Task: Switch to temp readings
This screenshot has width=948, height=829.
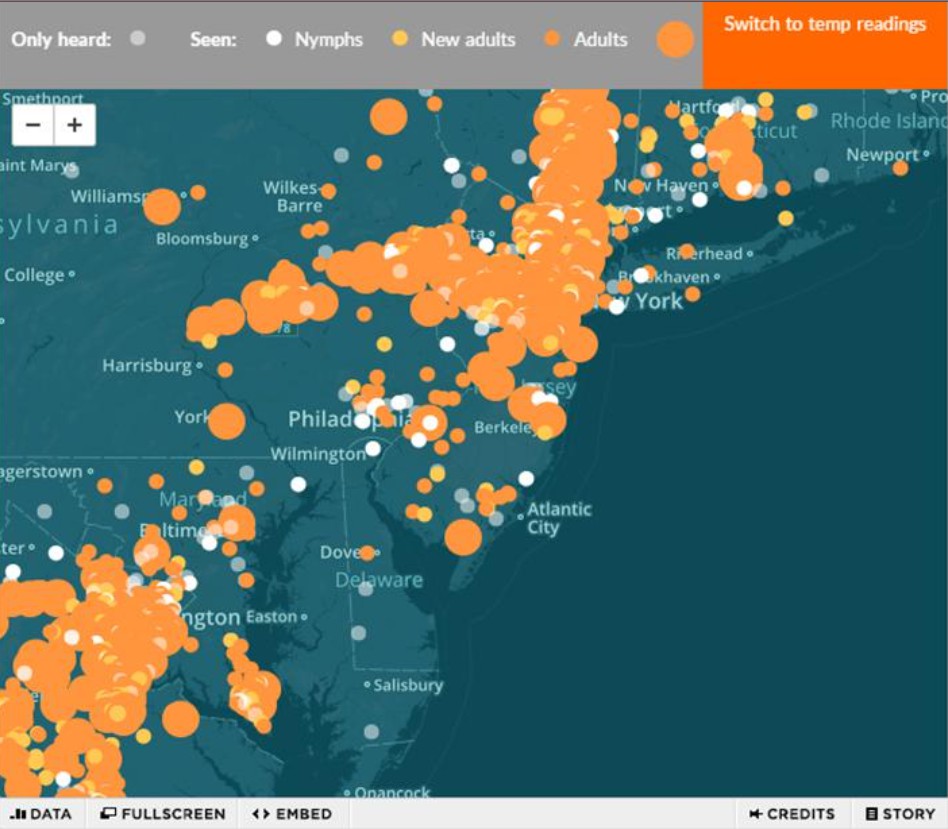Action: pos(824,24)
